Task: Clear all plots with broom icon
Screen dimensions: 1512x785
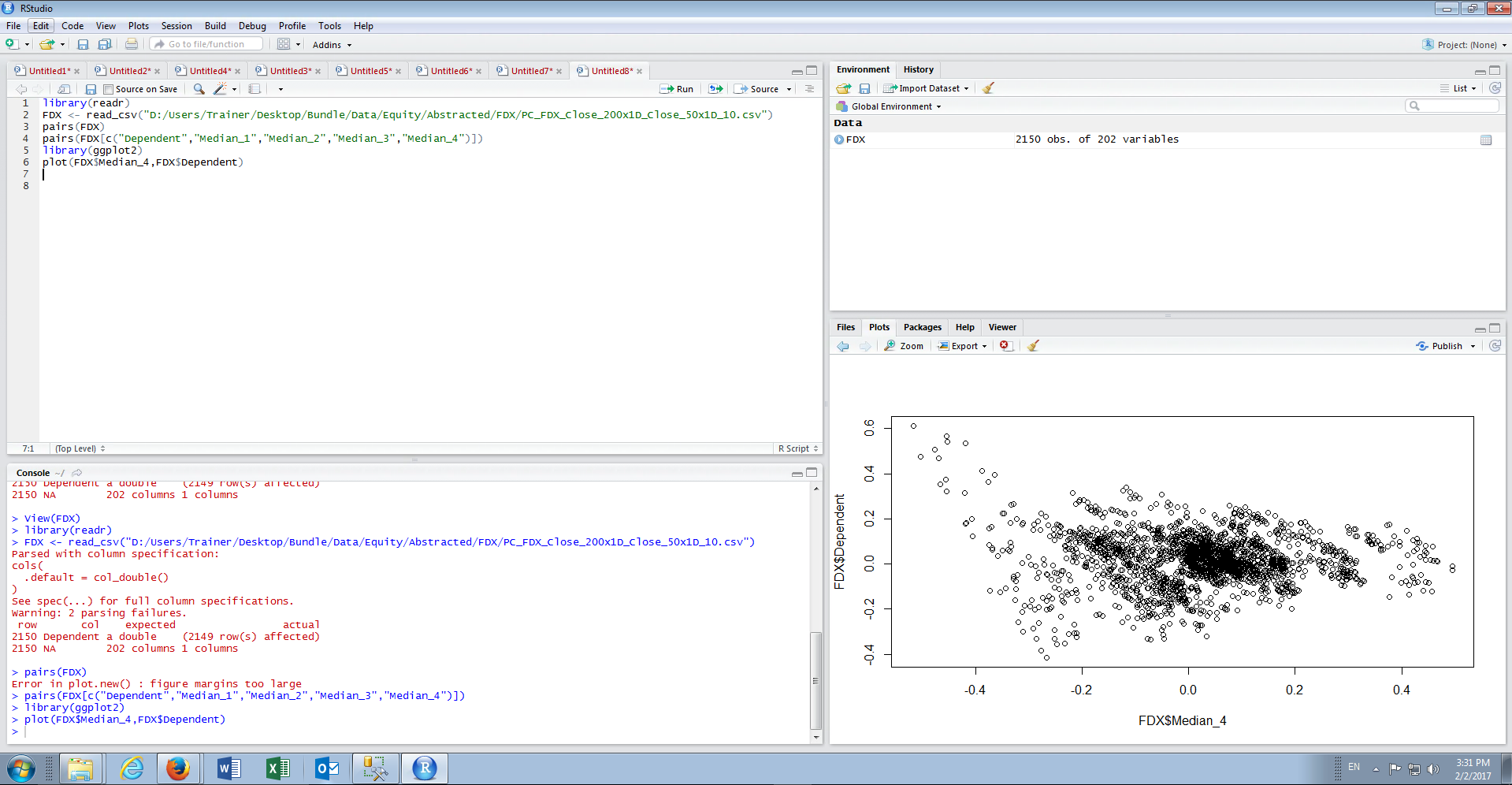Action: tap(1033, 345)
